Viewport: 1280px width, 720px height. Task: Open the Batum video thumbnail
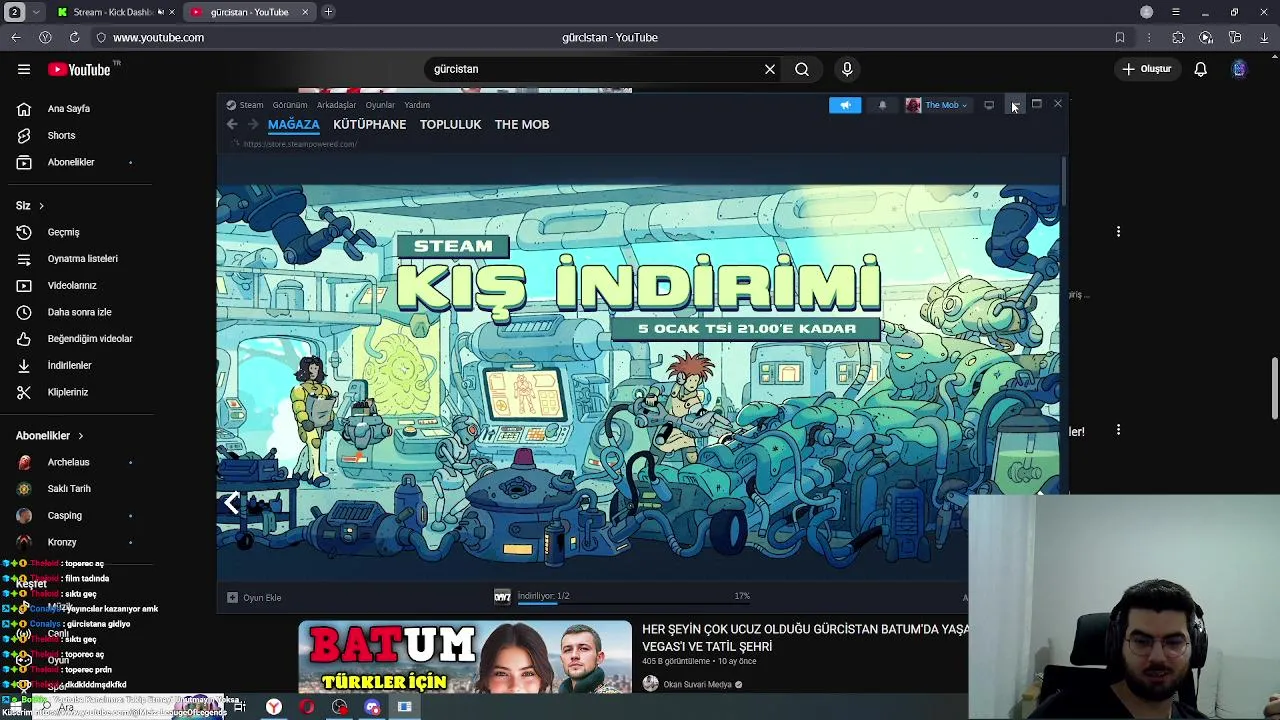[465, 657]
